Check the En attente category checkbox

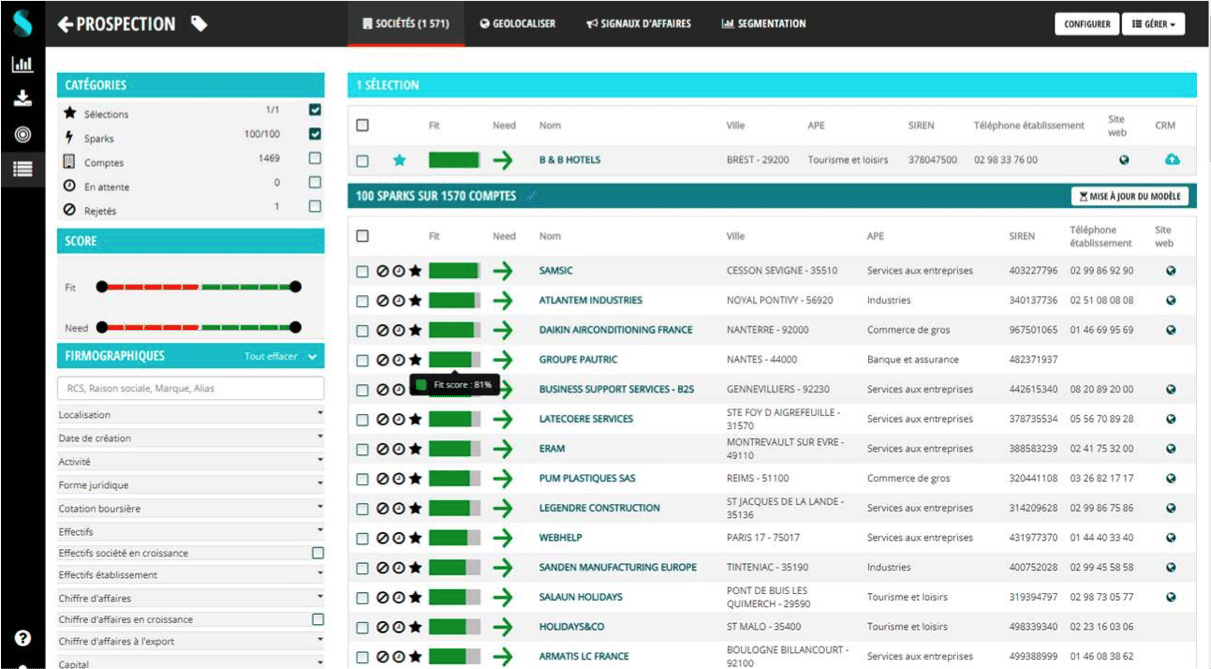pyautogui.click(x=315, y=182)
